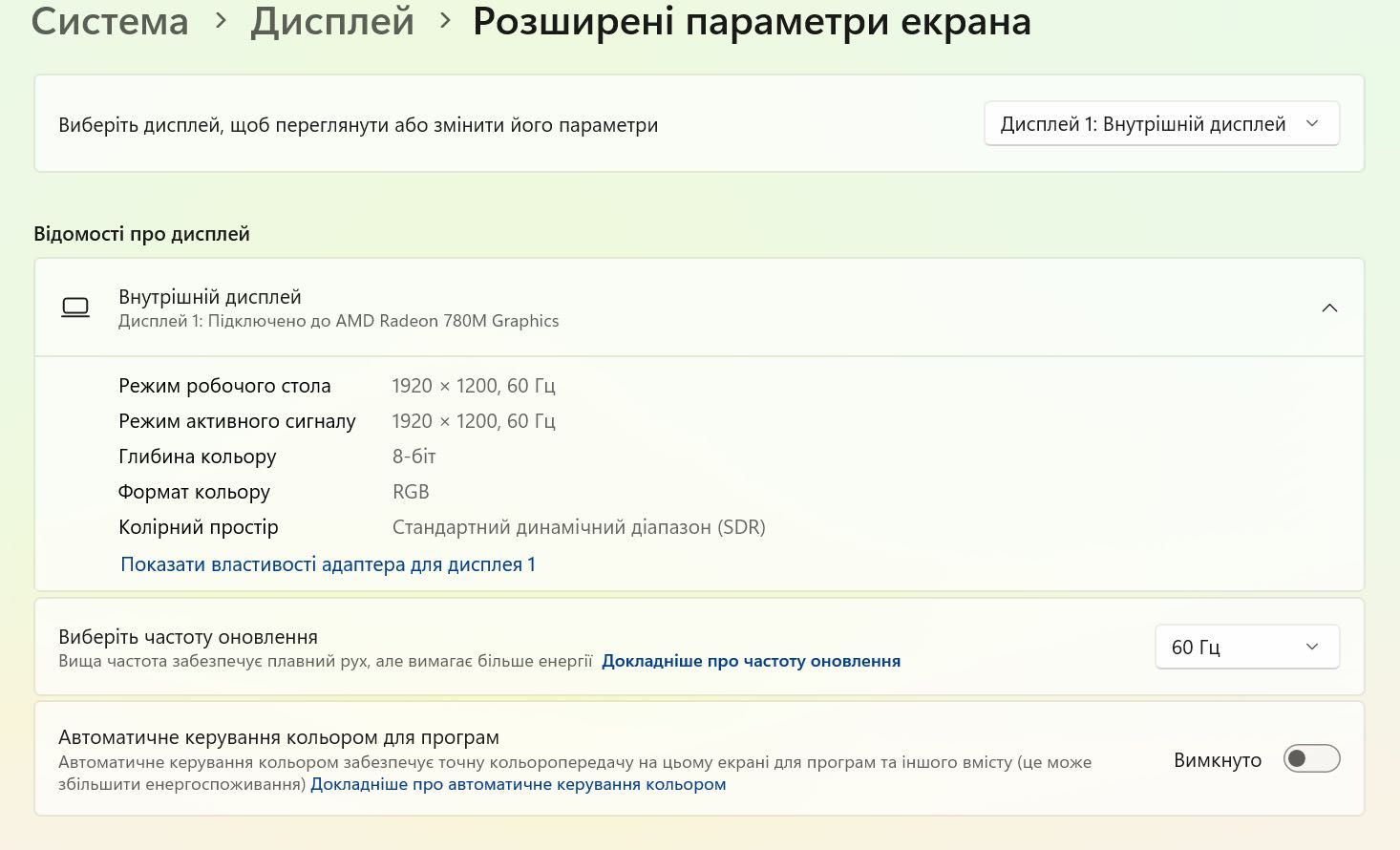Viewport: 1400px width, 850px height.
Task: Click the laptop display icon
Action: coord(75,308)
